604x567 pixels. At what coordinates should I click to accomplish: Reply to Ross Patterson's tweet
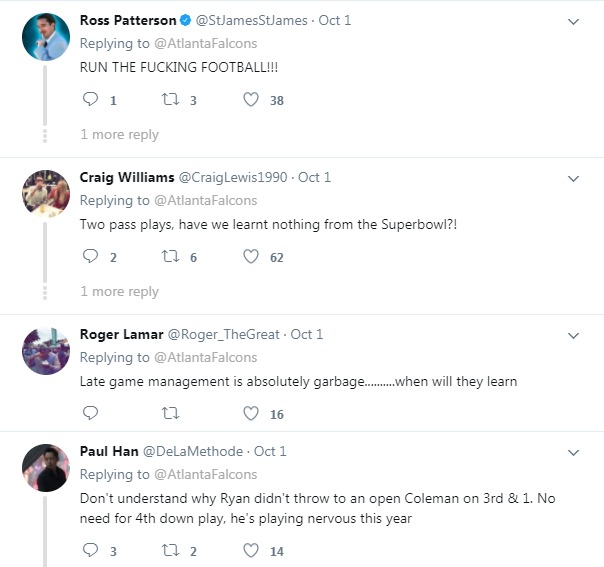pyautogui.click(x=90, y=100)
